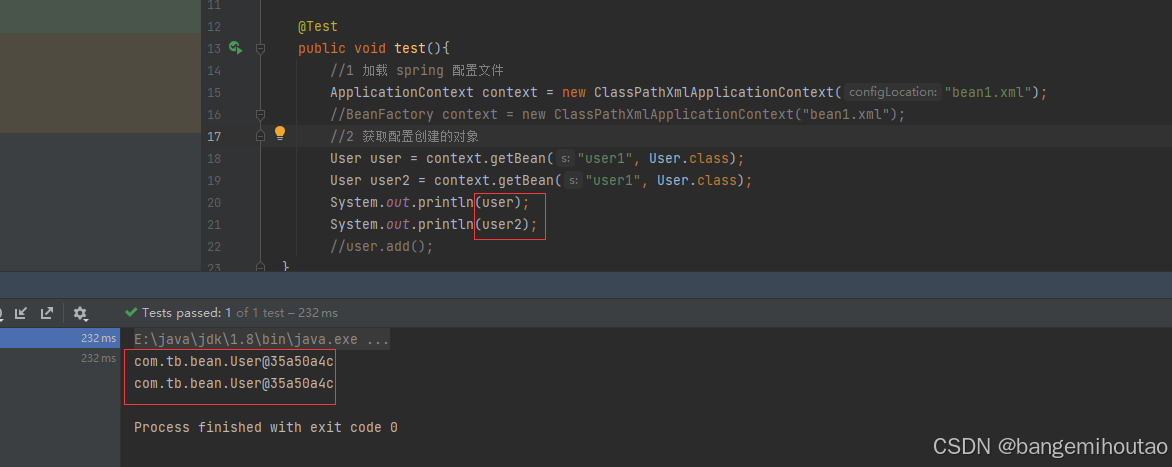Viewport: 1172px width, 467px height.
Task: Click line number 12 in gutter
Action: pyautogui.click(x=213, y=26)
